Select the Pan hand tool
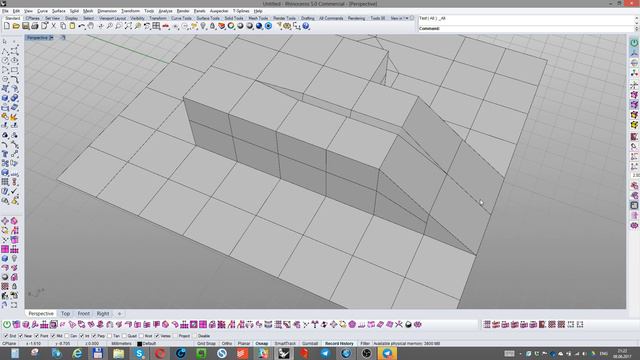This screenshot has height=360, width=640. (x=91, y=26)
